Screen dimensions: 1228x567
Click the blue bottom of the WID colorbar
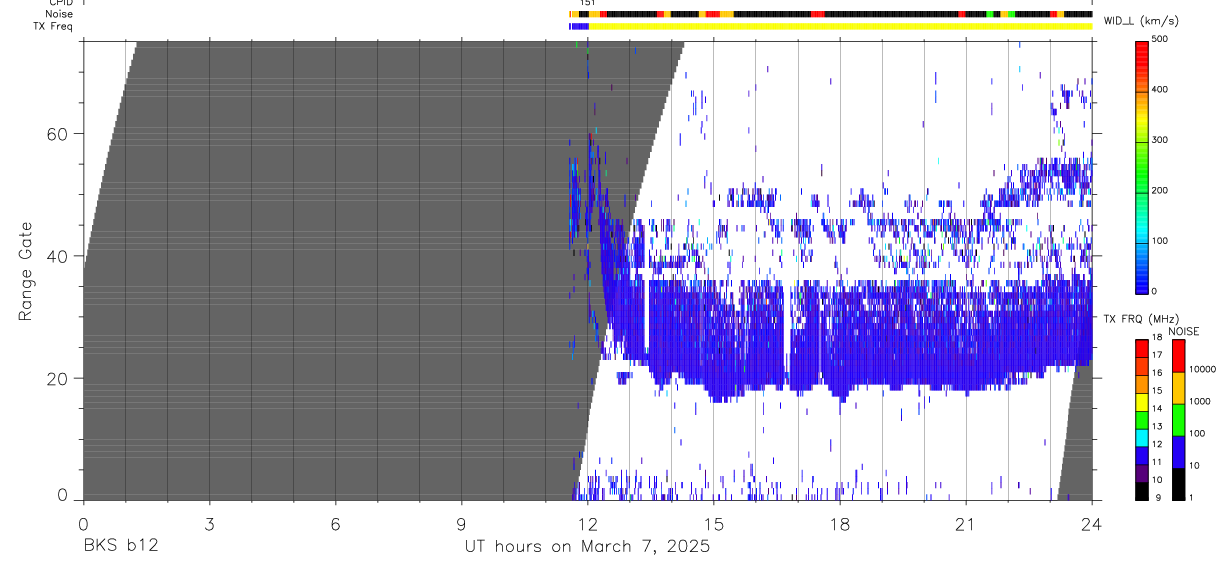[x=1142, y=284]
